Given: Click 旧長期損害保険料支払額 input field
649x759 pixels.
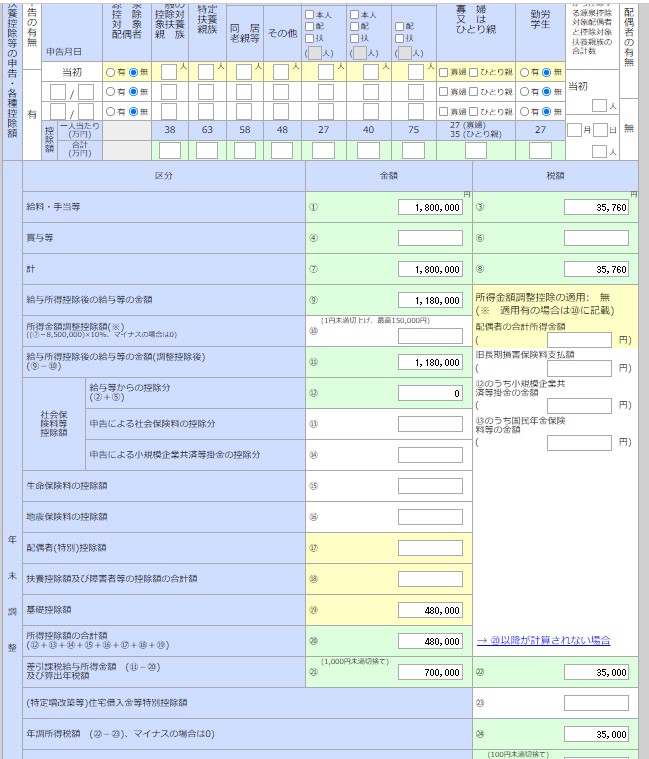Looking at the screenshot, I should point(579,368).
